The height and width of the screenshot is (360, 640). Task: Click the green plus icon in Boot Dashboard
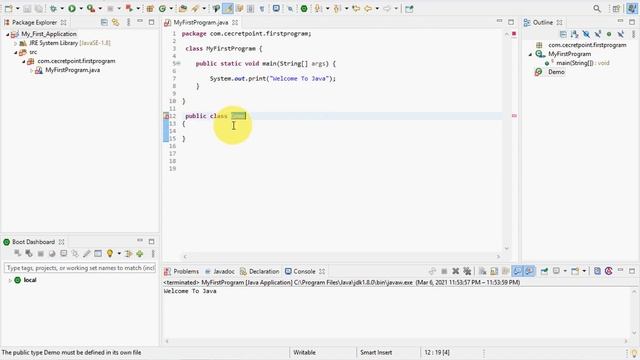140,253
